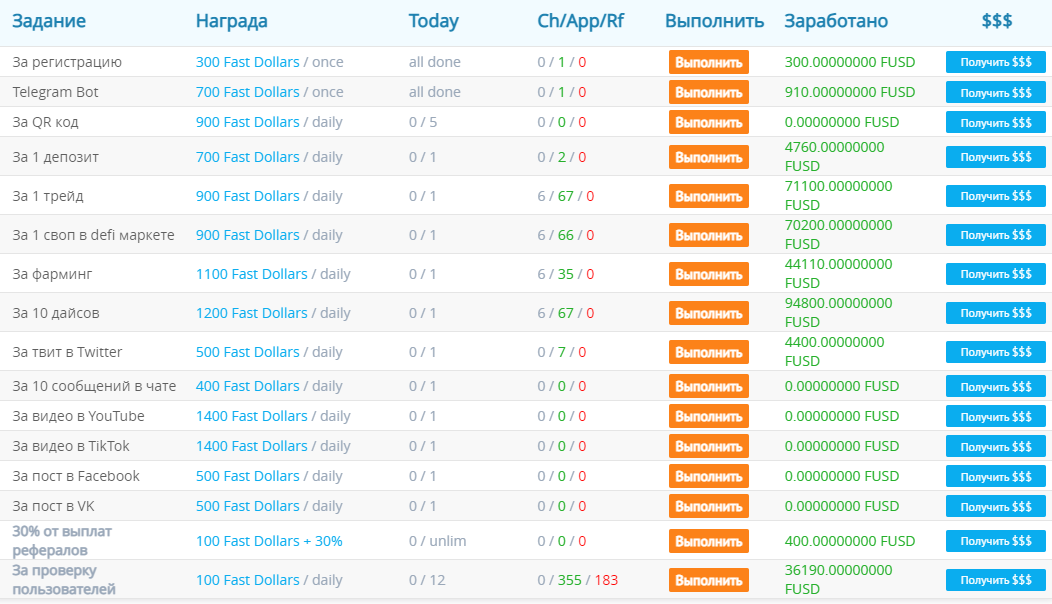The height and width of the screenshot is (604, 1052).
Task: Click Получить $$$ for За регистрацию
Action: pyautogui.click(x=996, y=62)
